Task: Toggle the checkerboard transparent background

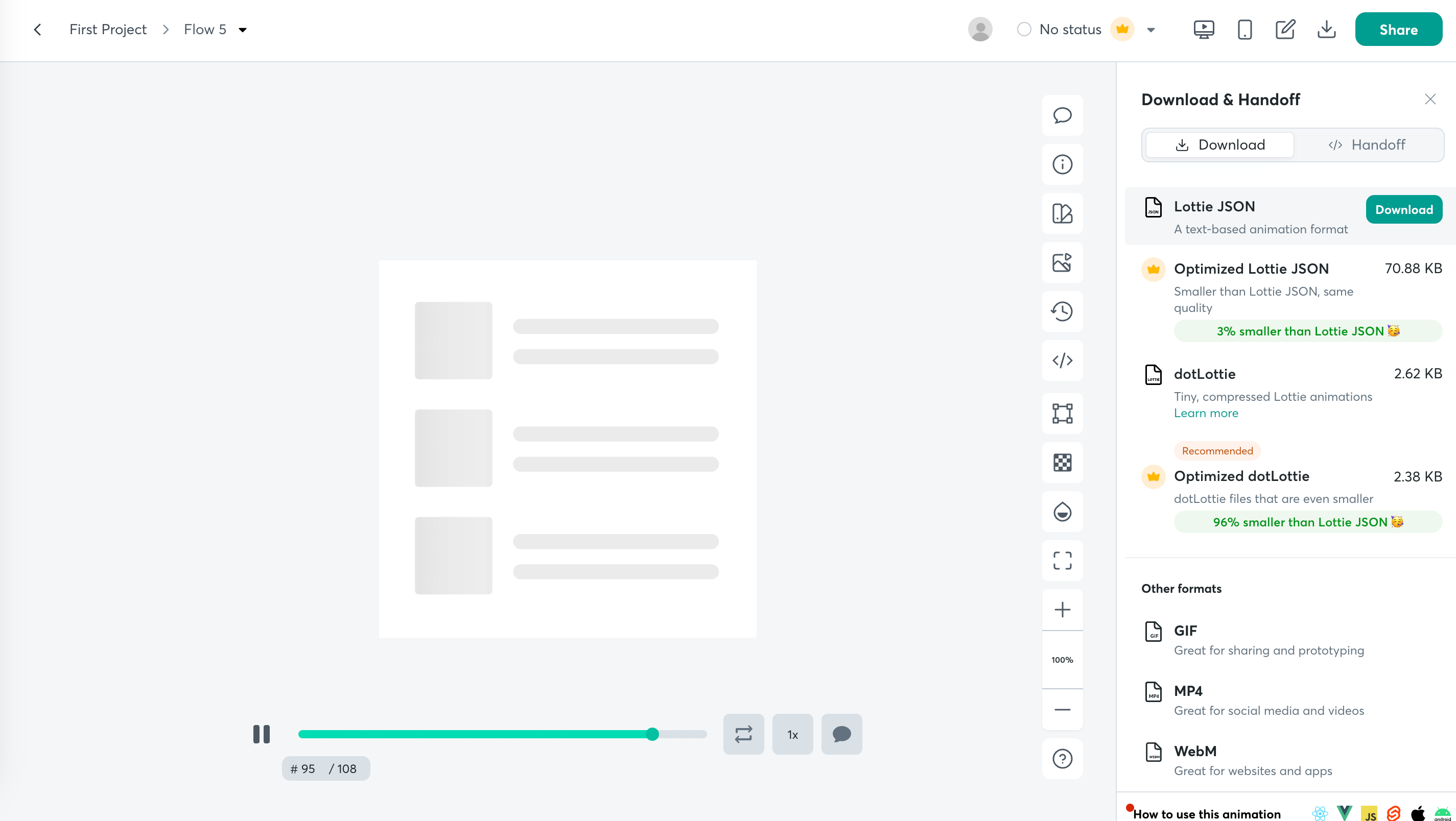Action: (x=1062, y=463)
